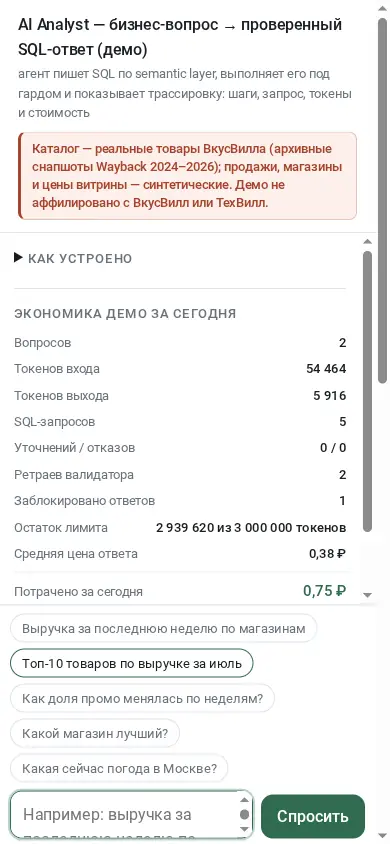The width and height of the screenshot is (390, 844).
Task: Choose the Топ-10 товаров по выручке за июль chip
Action: pos(132,663)
